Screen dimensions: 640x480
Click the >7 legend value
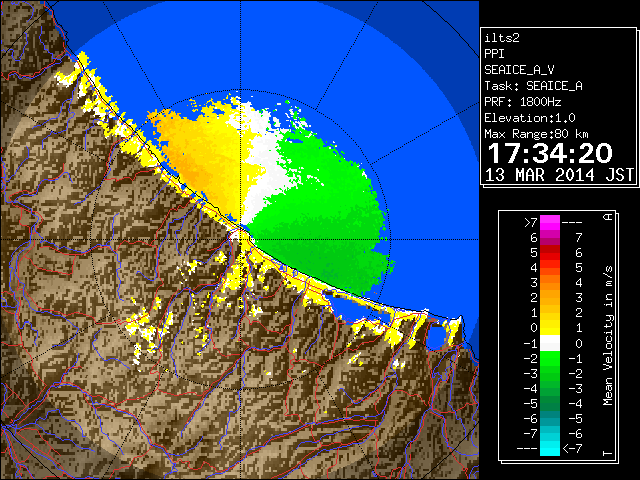coord(531,223)
